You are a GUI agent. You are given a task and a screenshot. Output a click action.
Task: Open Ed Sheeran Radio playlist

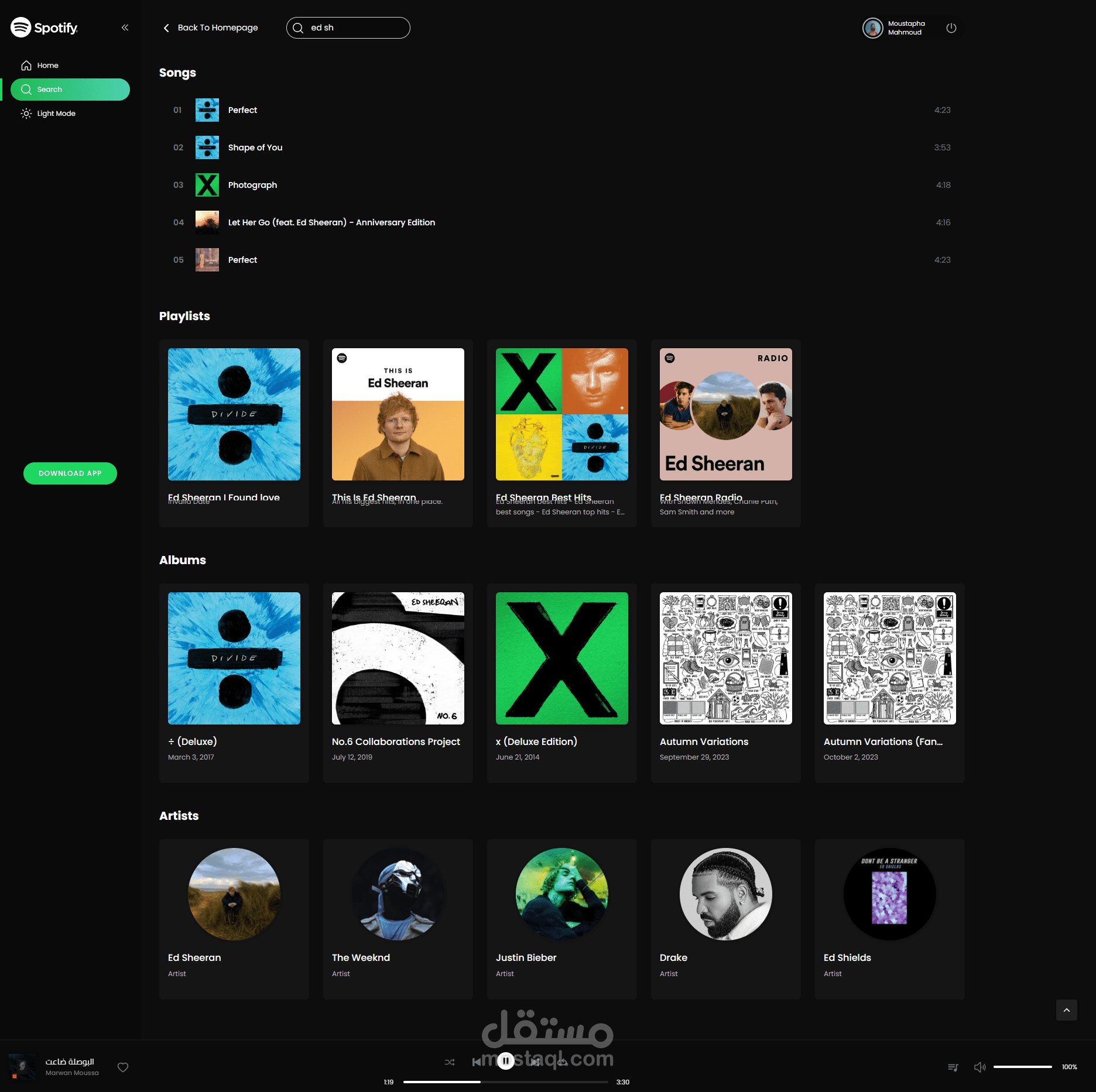[x=726, y=433]
